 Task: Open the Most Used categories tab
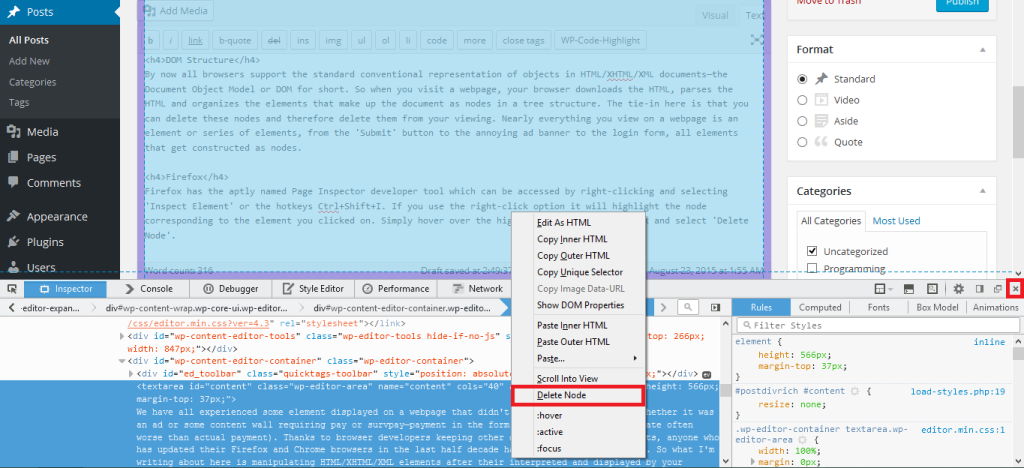[x=896, y=221]
